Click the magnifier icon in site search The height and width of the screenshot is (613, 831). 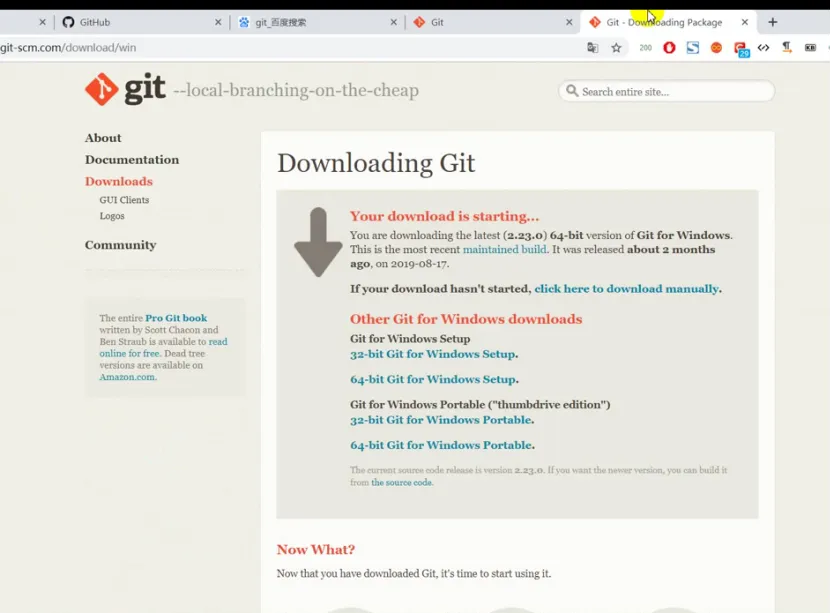tap(572, 91)
